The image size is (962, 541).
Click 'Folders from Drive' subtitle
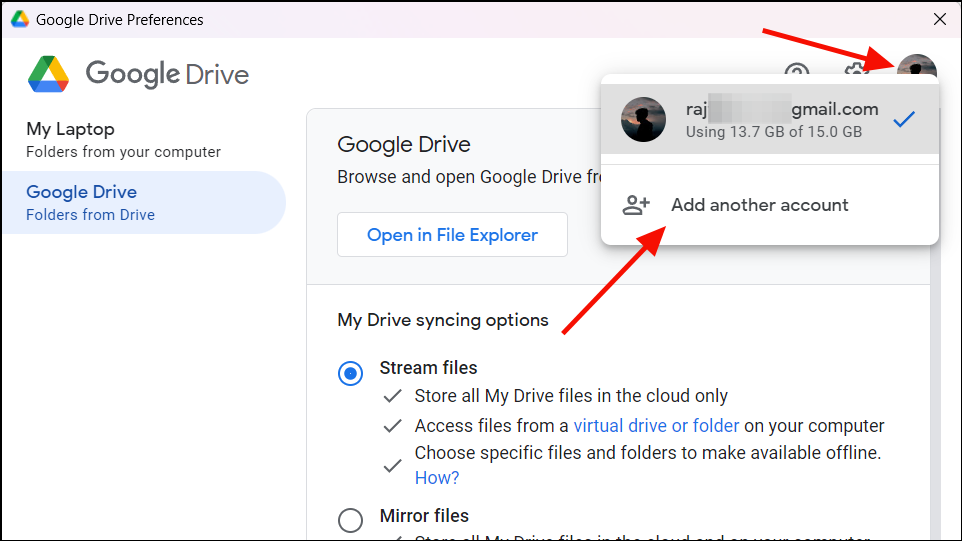click(90, 215)
